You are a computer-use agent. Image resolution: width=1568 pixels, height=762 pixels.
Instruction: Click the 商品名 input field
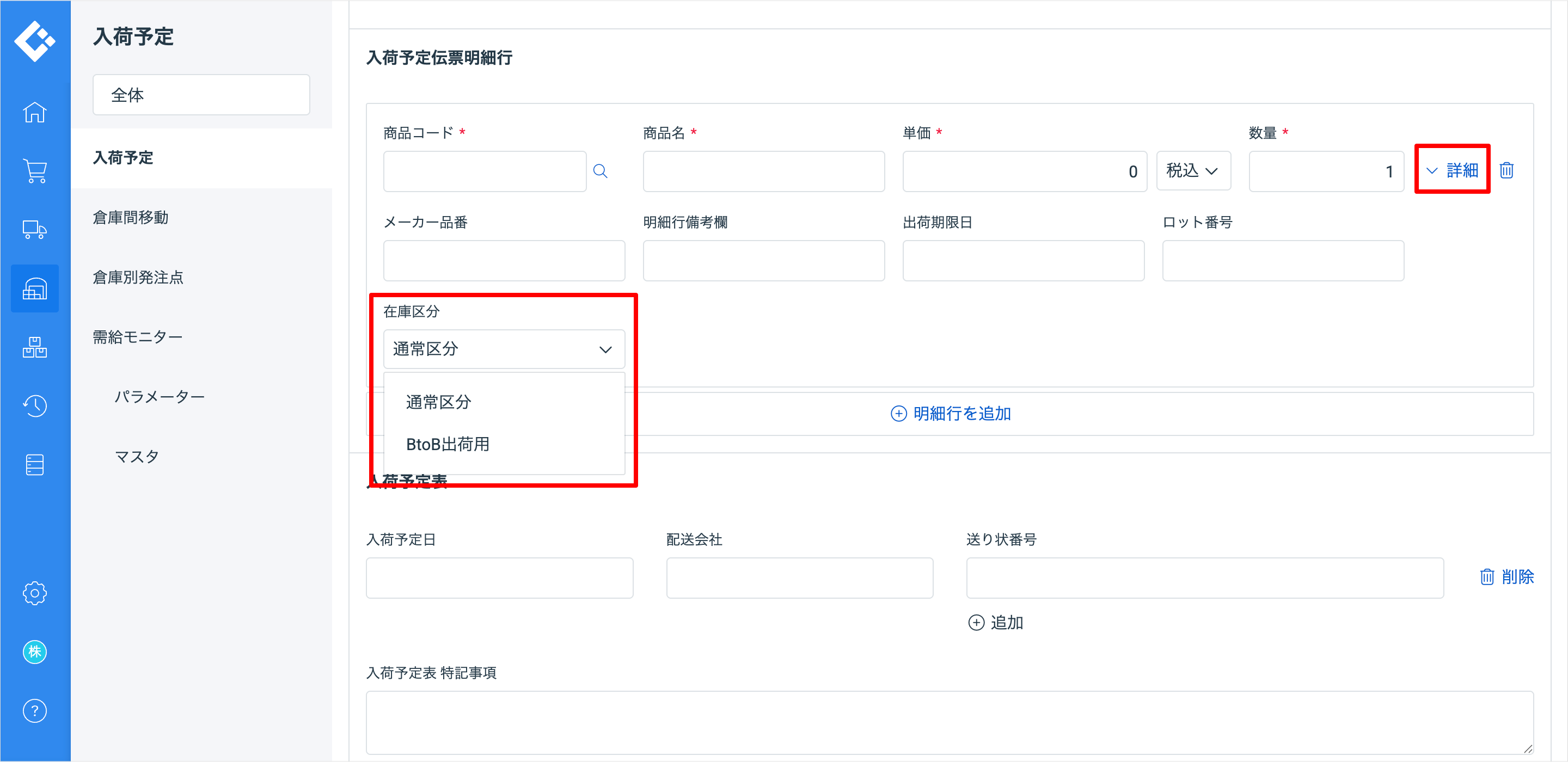pyautogui.click(x=763, y=171)
